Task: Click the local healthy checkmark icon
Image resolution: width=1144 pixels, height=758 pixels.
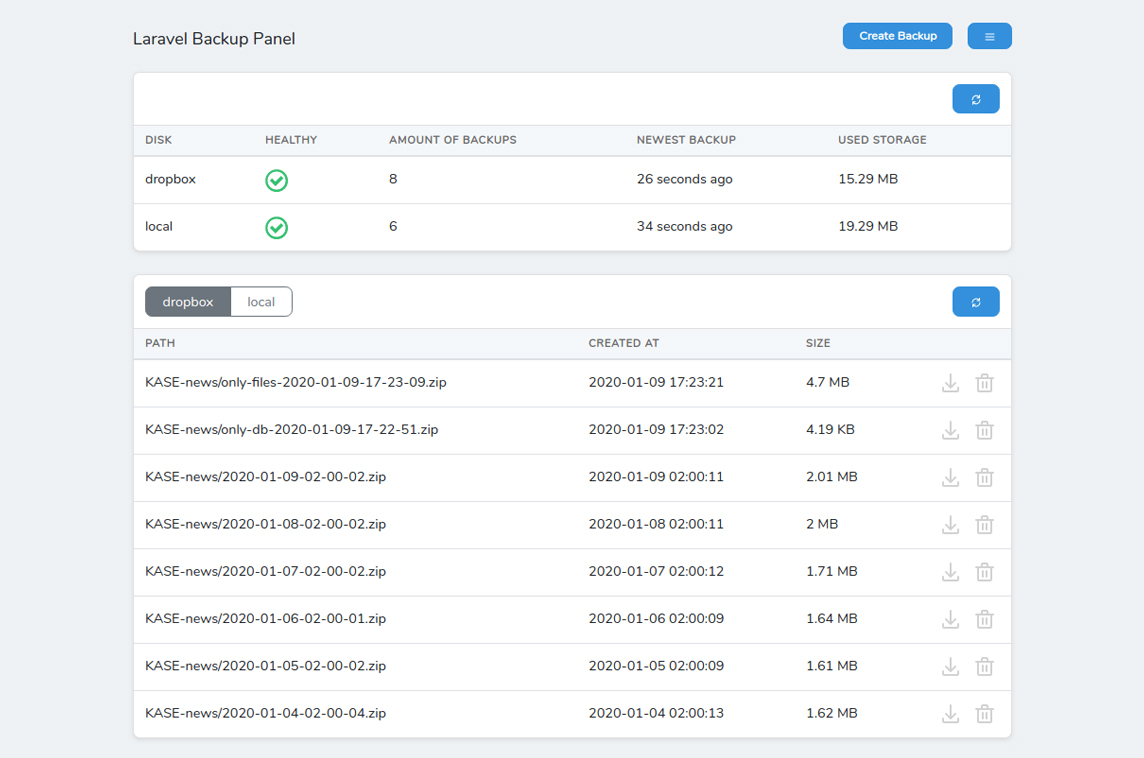Action: (277, 228)
